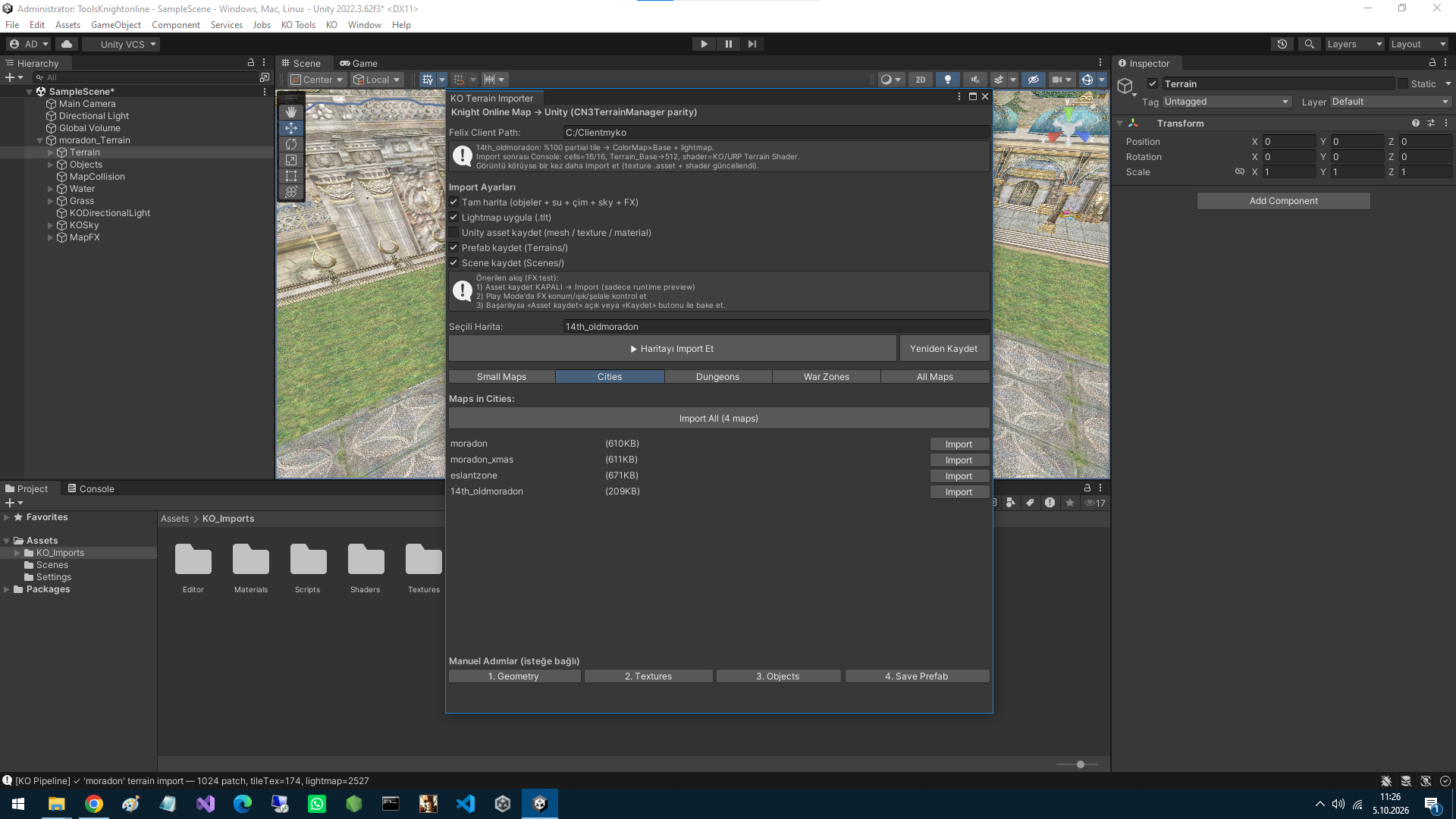
Task: Open the Layout dropdown
Action: [x=1419, y=44]
